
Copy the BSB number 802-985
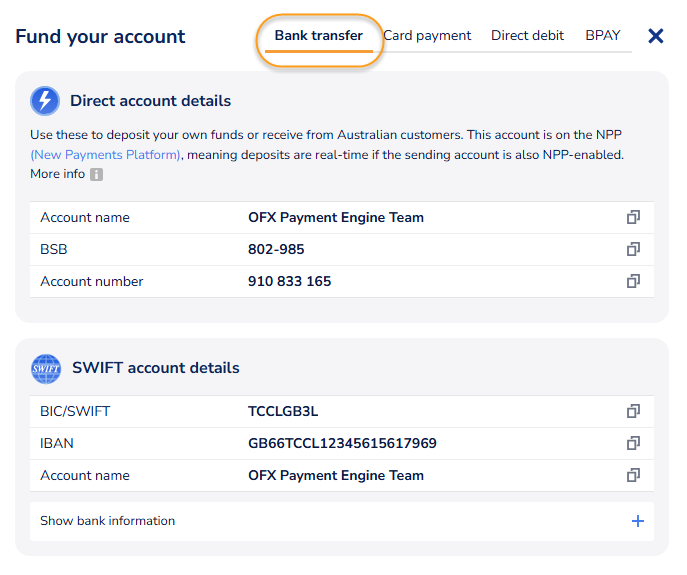click(632, 249)
